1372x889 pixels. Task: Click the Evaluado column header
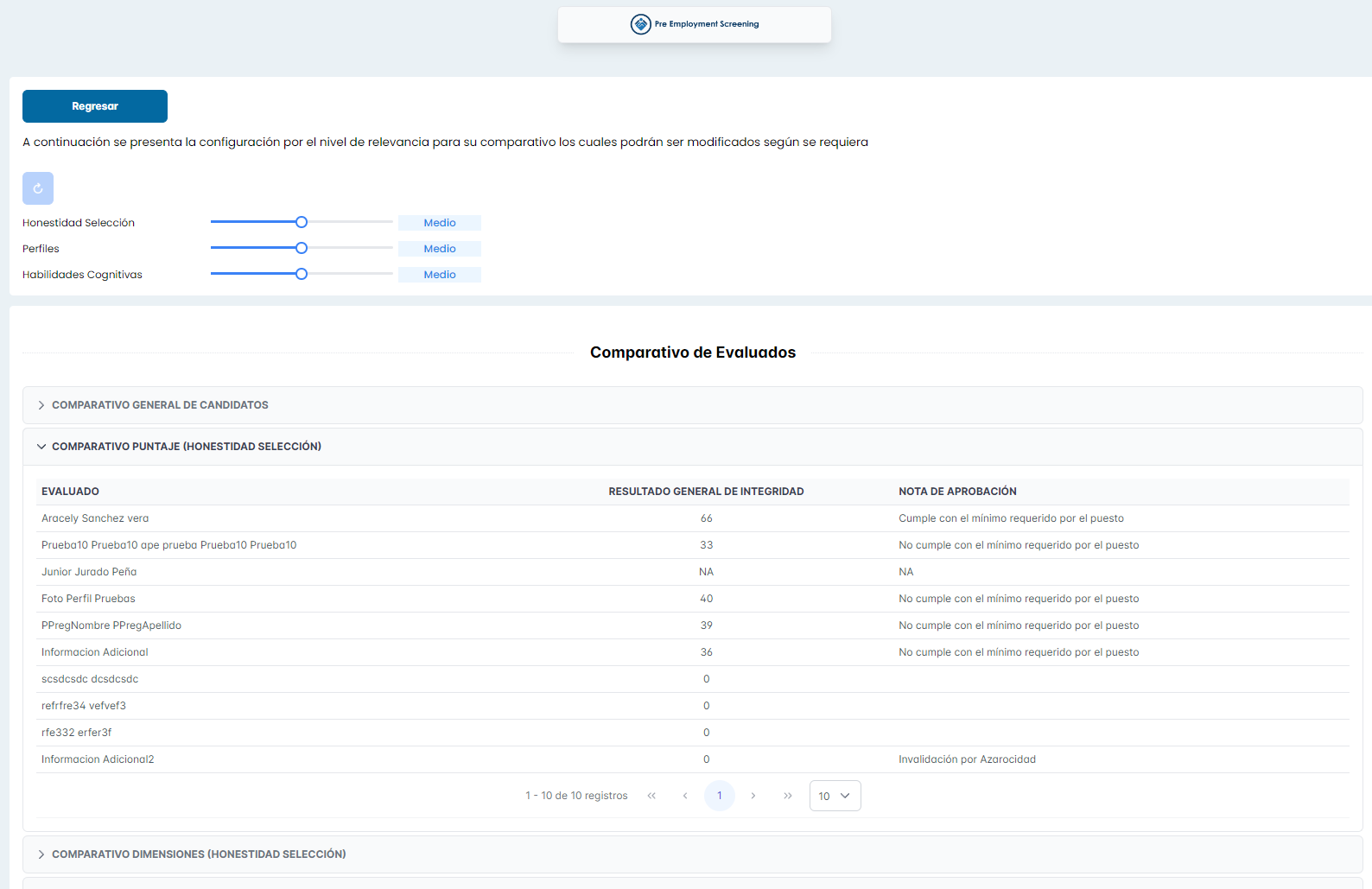pyautogui.click(x=70, y=492)
